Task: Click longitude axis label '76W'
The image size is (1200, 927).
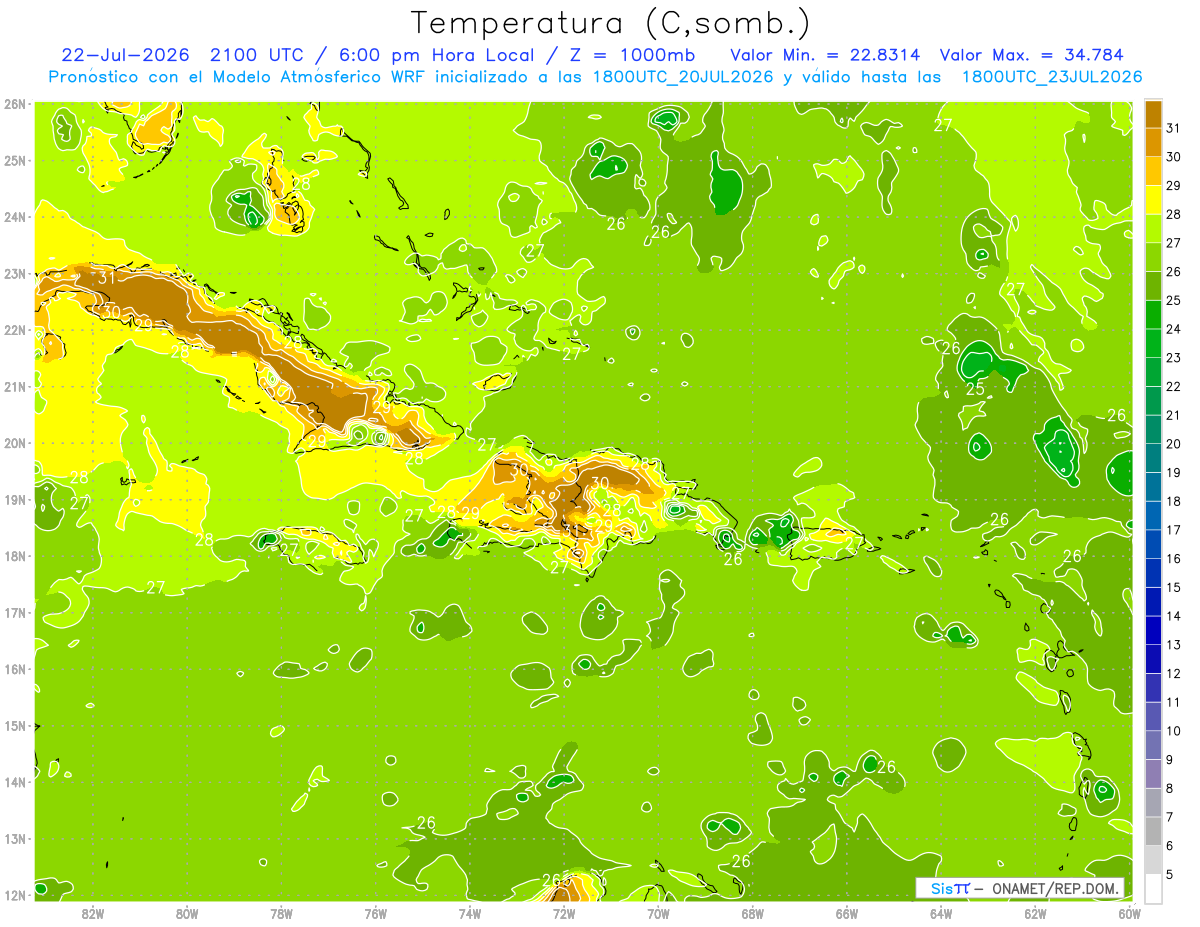Action: 376,913
